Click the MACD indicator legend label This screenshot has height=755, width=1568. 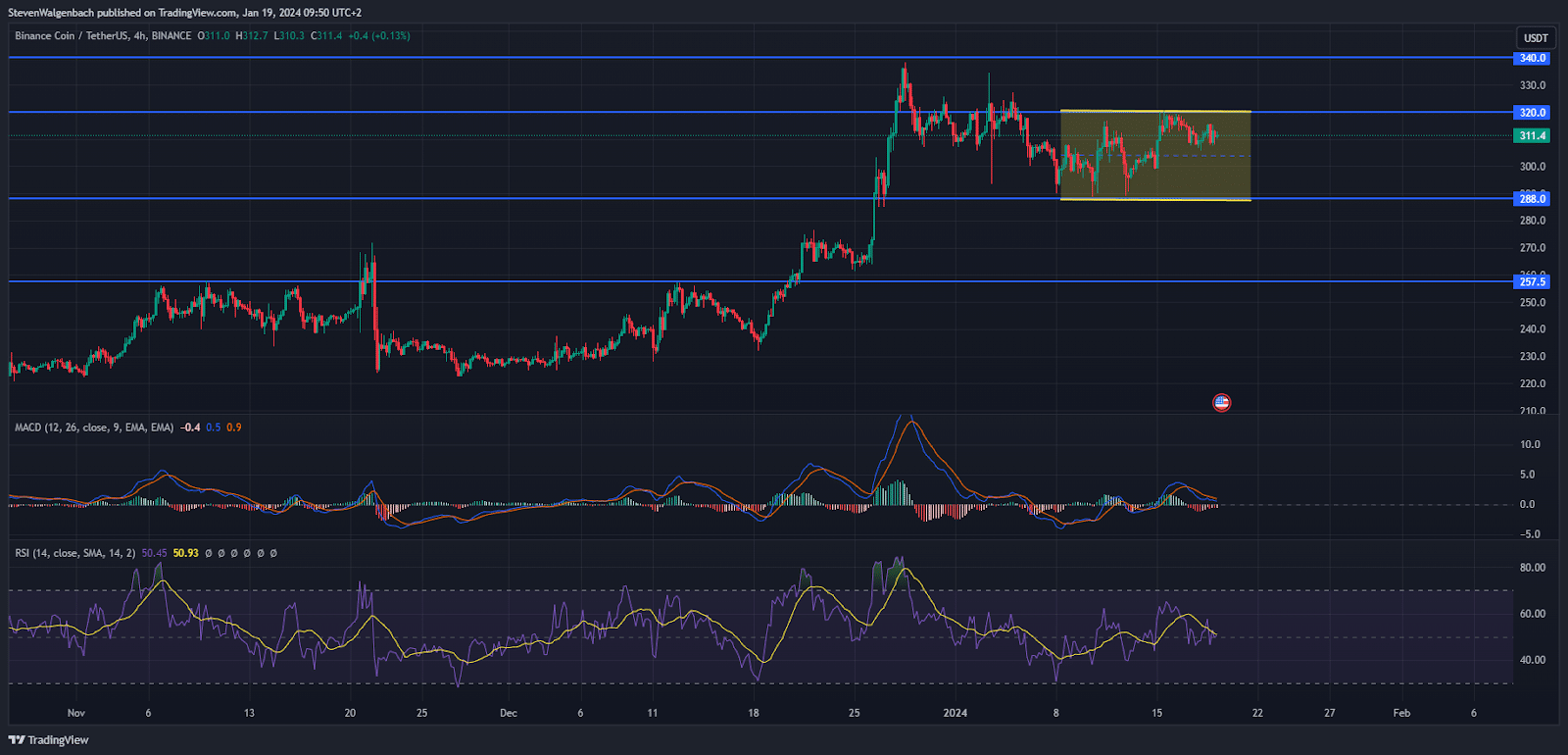(94, 428)
